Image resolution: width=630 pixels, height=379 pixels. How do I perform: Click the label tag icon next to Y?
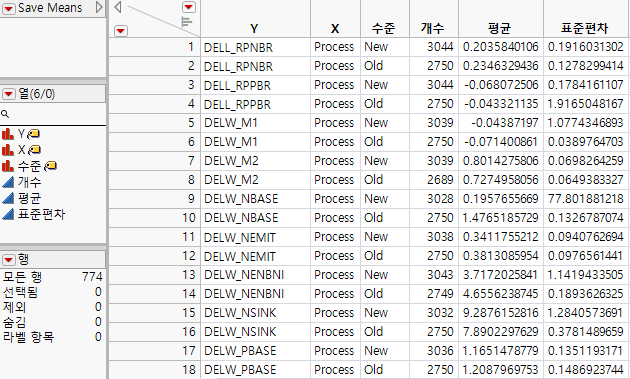click(x=33, y=134)
